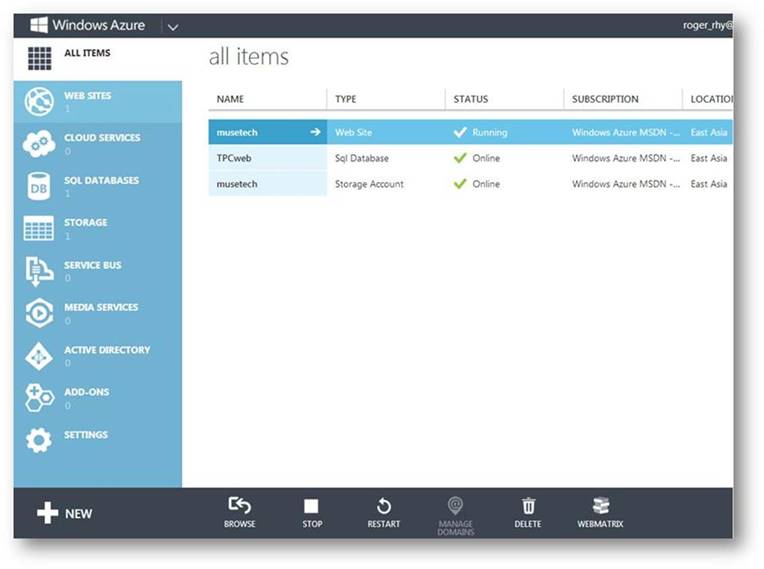The width and height of the screenshot is (764, 569).
Task: Open the Storage table icon
Action: coord(38,228)
